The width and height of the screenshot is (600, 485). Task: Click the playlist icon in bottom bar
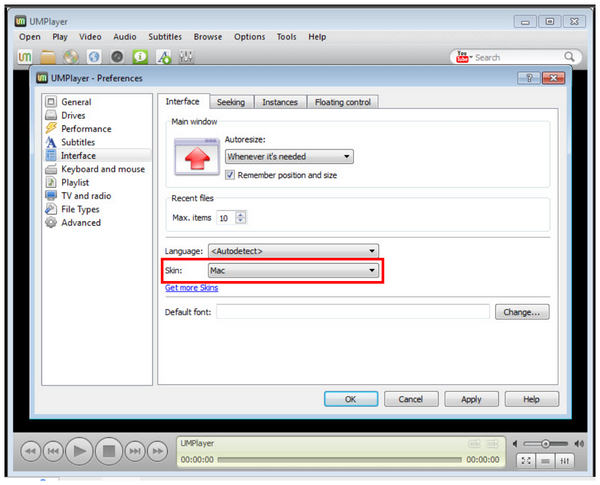(x=545, y=461)
